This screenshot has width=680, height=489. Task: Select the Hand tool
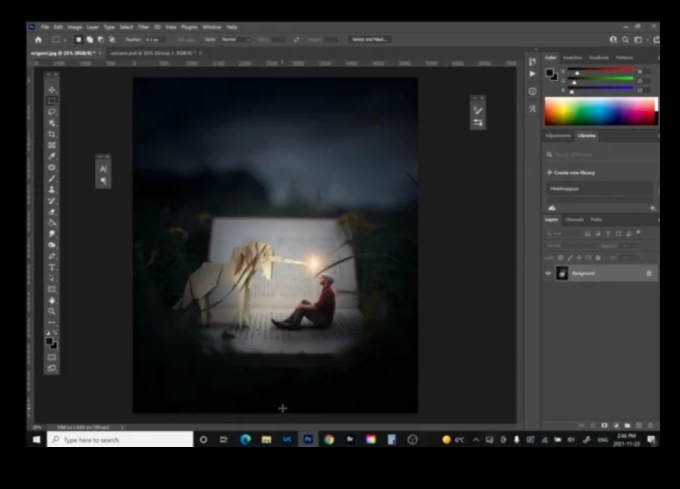pos(52,300)
